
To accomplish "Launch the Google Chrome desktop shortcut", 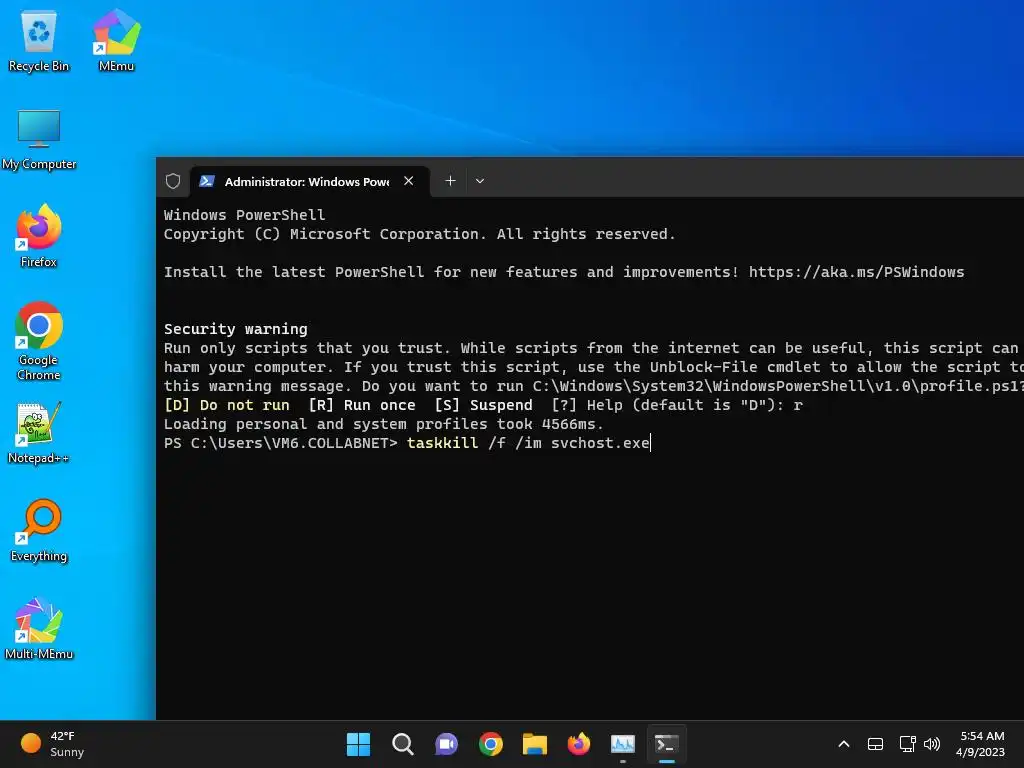I will tap(39, 341).
